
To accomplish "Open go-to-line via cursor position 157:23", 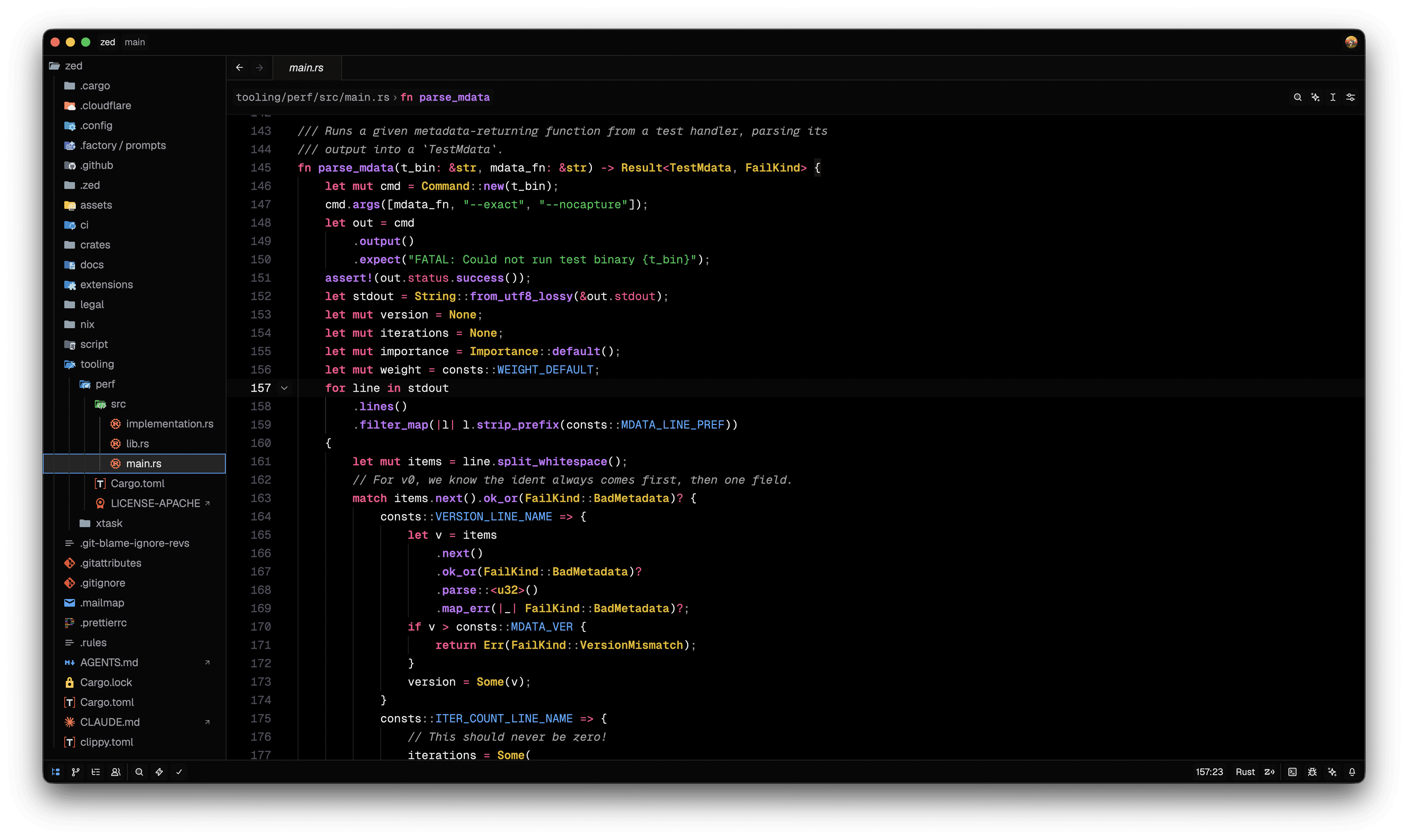I will pyautogui.click(x=1209, y=772).
